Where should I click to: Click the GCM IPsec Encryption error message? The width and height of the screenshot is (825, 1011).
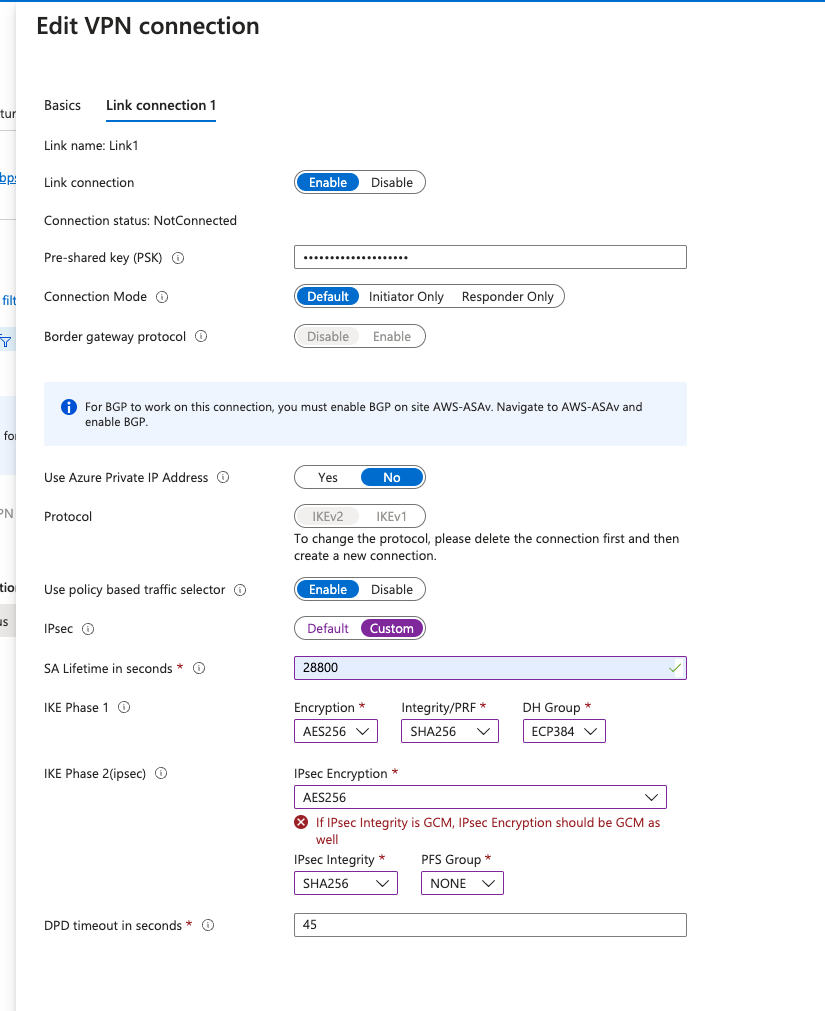click(x=488, y=831)
